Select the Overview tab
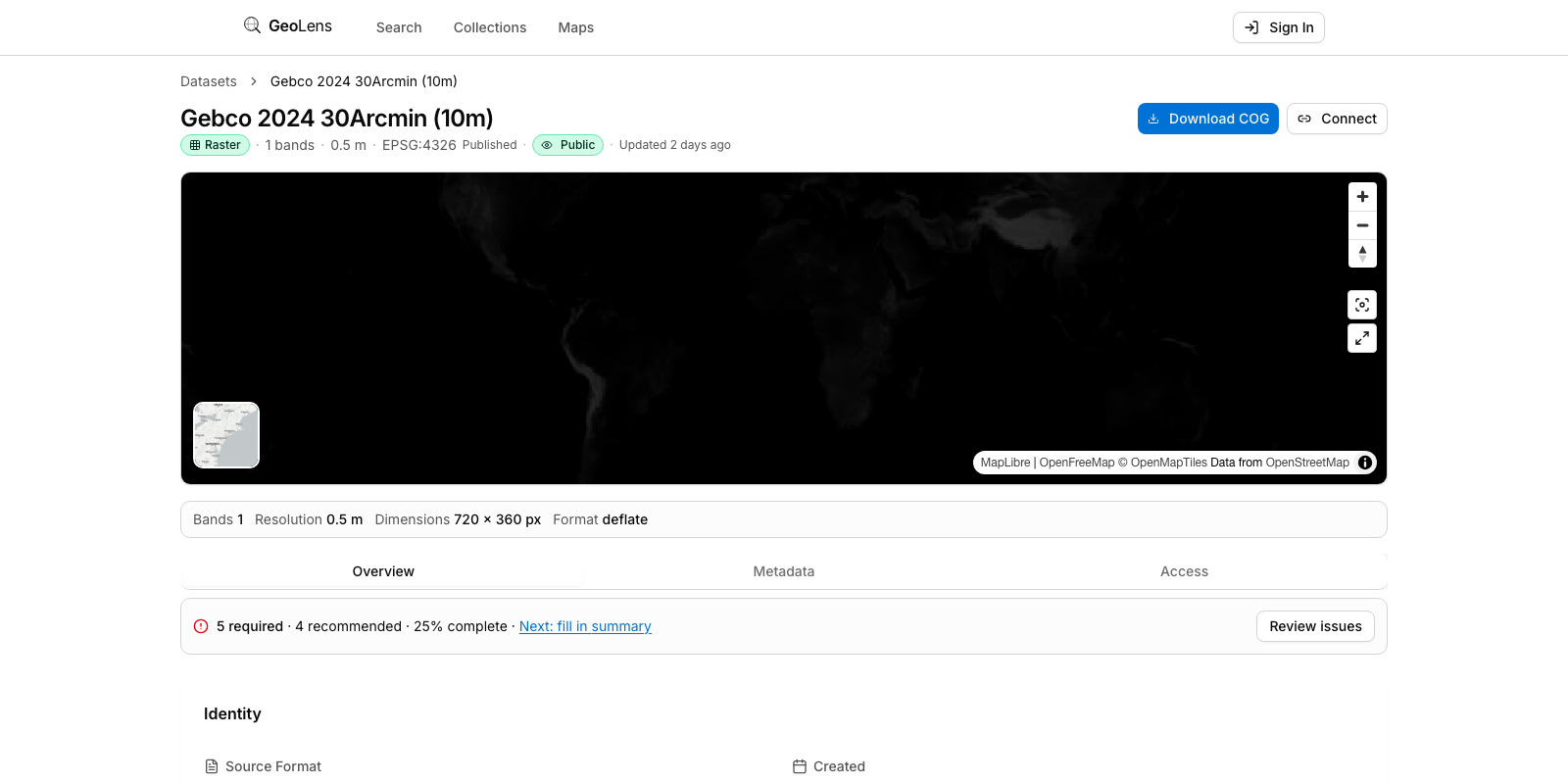This screenshot has height=784, width=1568. point(383,571)
